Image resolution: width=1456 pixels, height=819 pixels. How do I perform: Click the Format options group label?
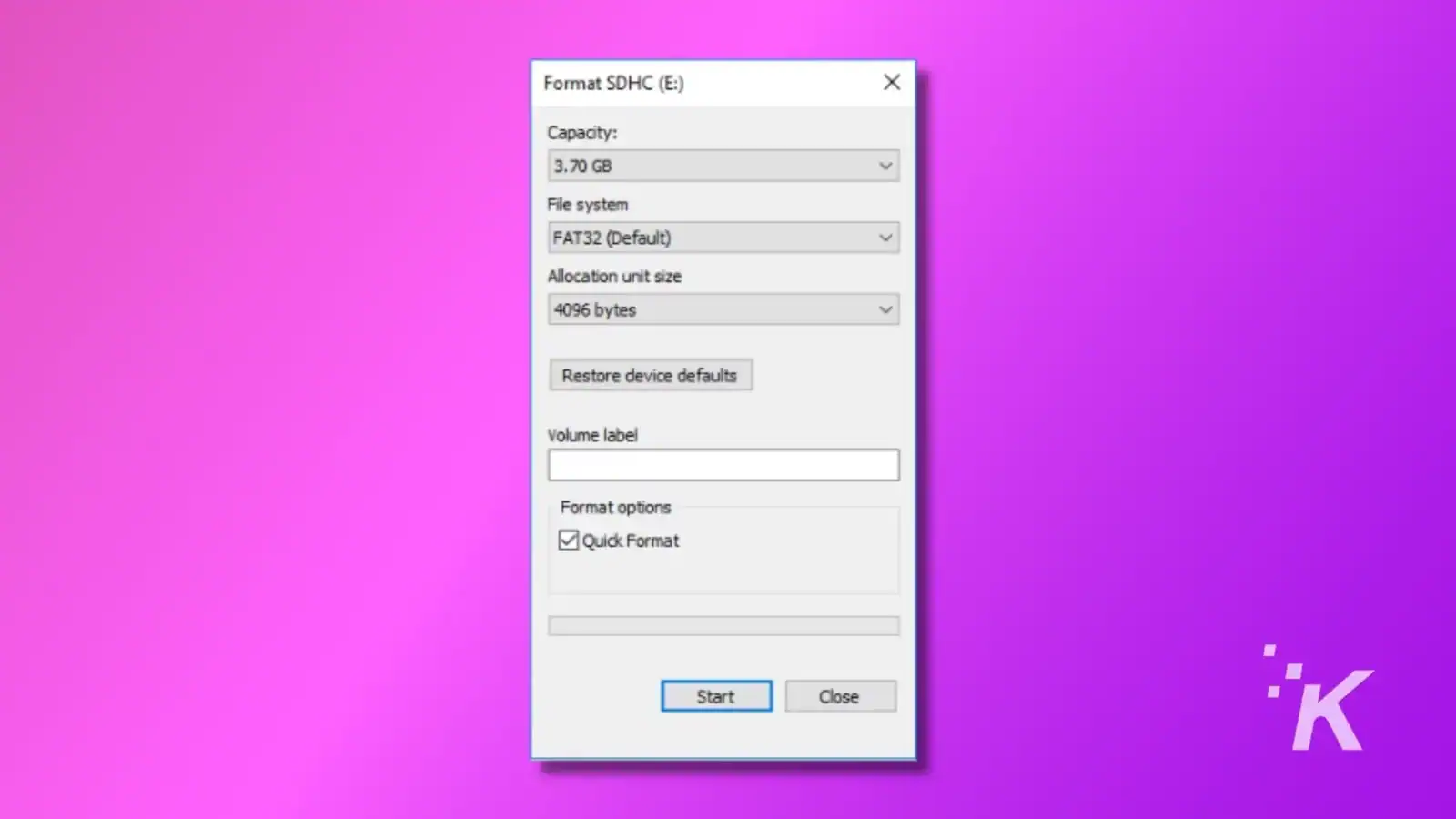[x=615, y=507]
